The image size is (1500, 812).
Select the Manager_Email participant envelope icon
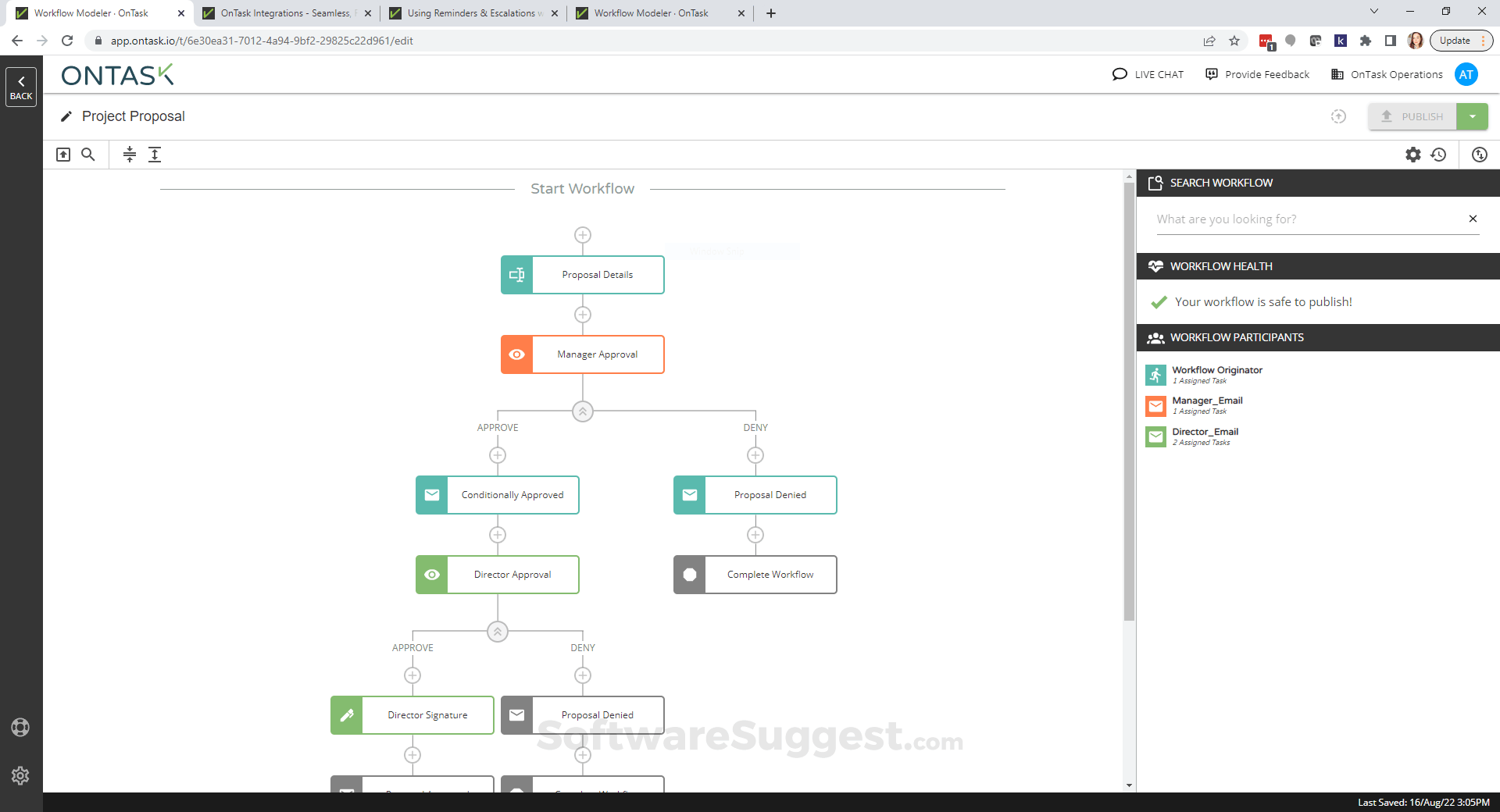point(1155,405)
